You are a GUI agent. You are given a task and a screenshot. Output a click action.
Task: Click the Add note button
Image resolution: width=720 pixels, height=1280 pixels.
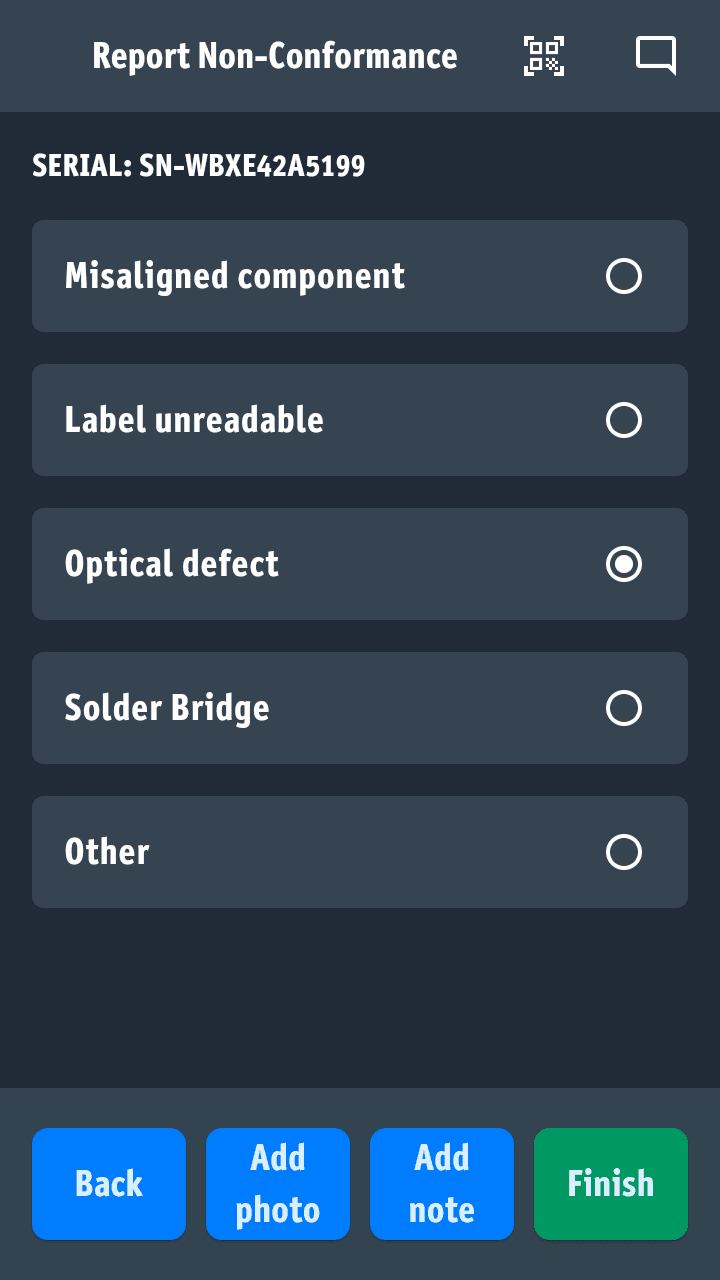point(441,1183)
